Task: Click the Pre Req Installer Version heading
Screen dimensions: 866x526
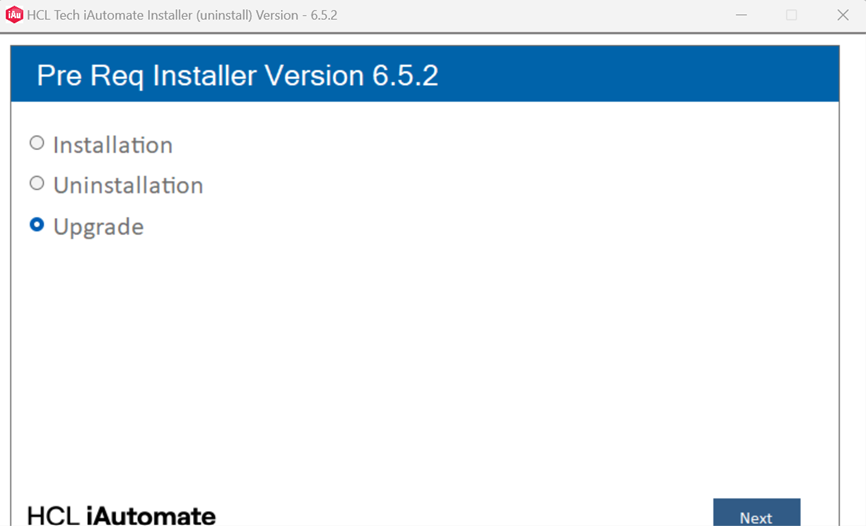Action: pyautogui.click(x=237, y=76)
